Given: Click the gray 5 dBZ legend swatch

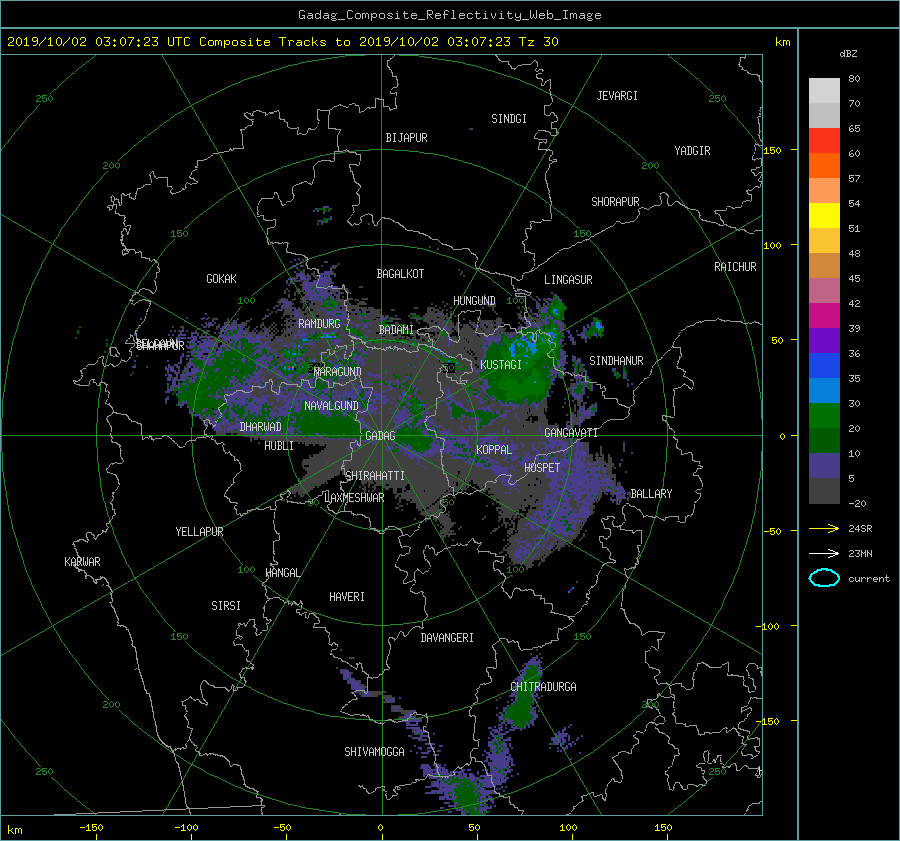Looking at the screenshot, I should tap(824, 490).
